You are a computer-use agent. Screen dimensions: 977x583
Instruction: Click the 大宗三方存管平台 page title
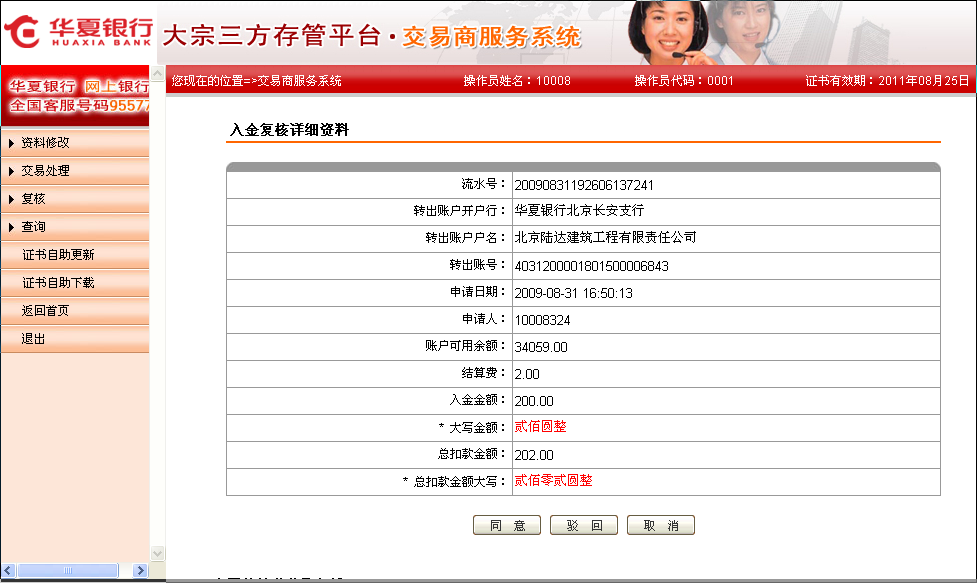[x=272, y=36]
